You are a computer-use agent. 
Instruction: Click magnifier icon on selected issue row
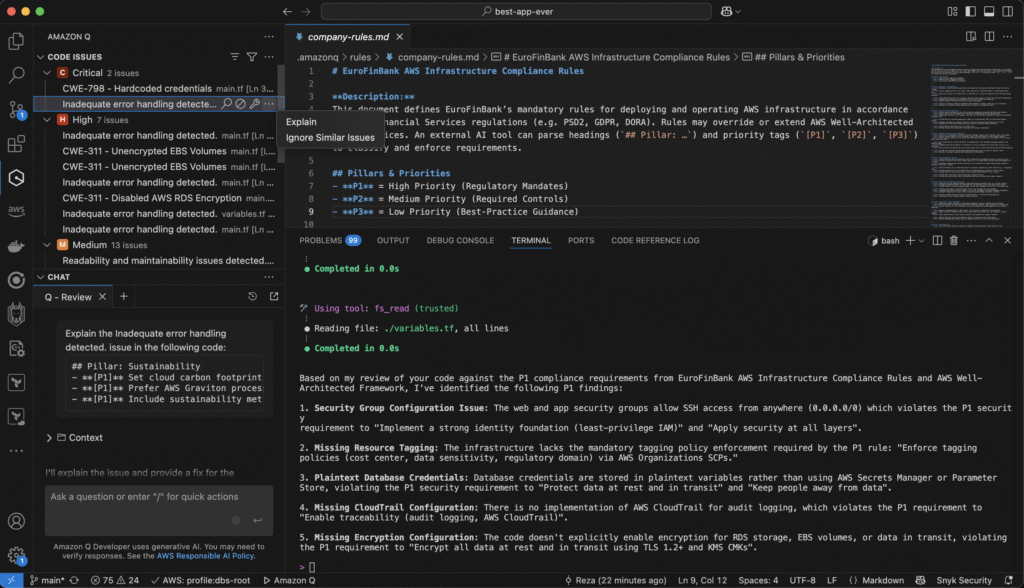point(227,104)
